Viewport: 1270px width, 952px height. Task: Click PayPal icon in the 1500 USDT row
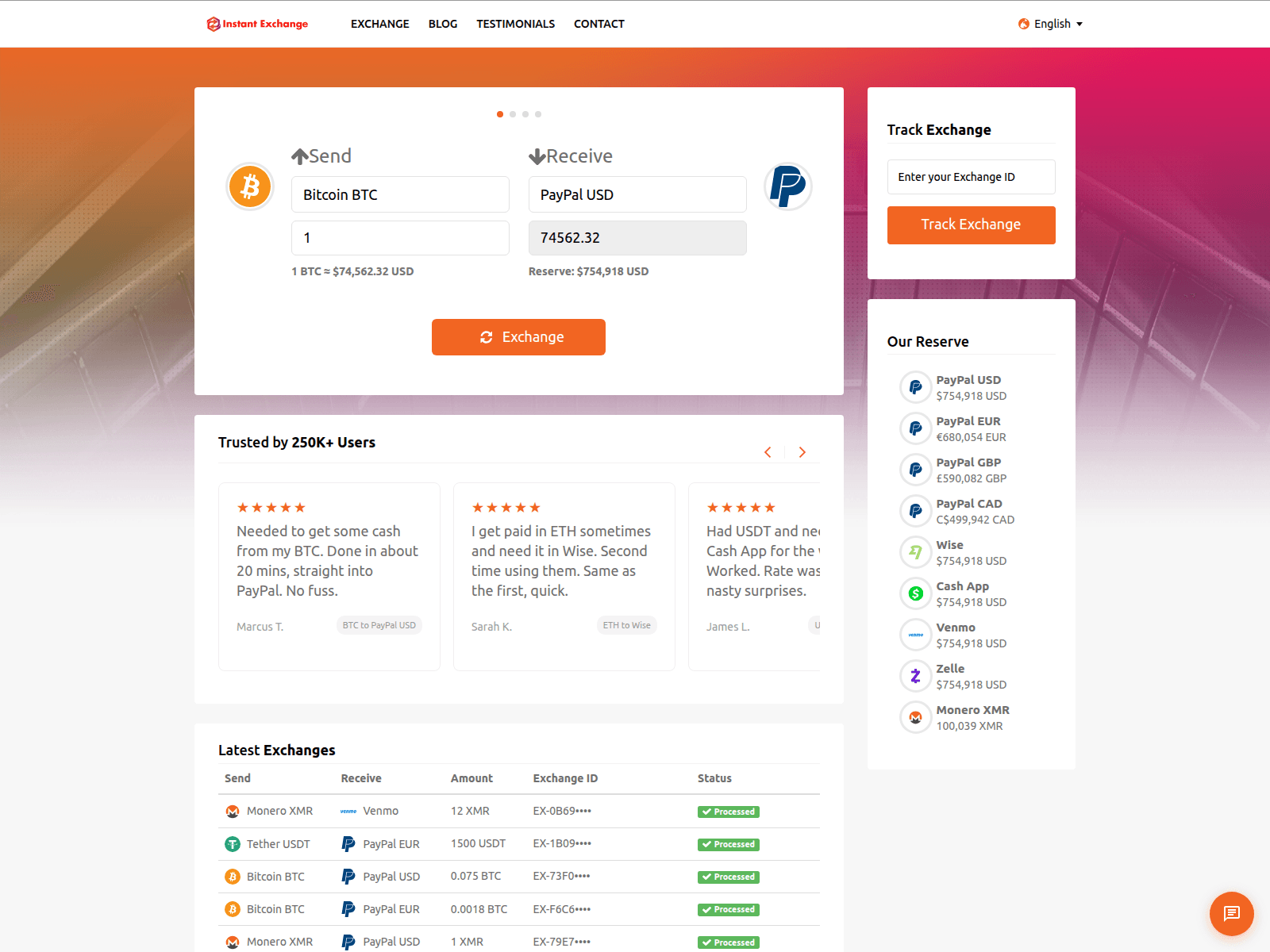coord(348,844)
